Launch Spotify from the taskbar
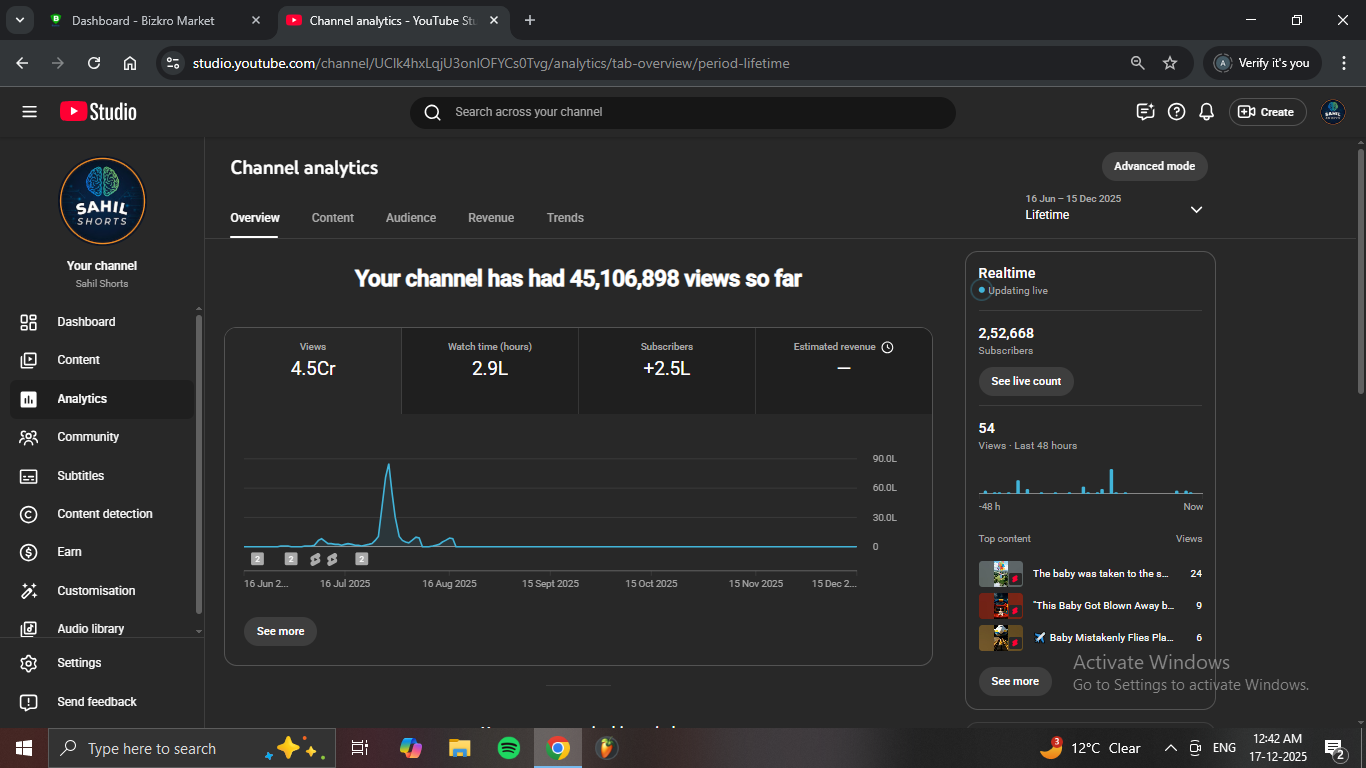Viewport: 1366px width, 768px height. click(509, 748)
